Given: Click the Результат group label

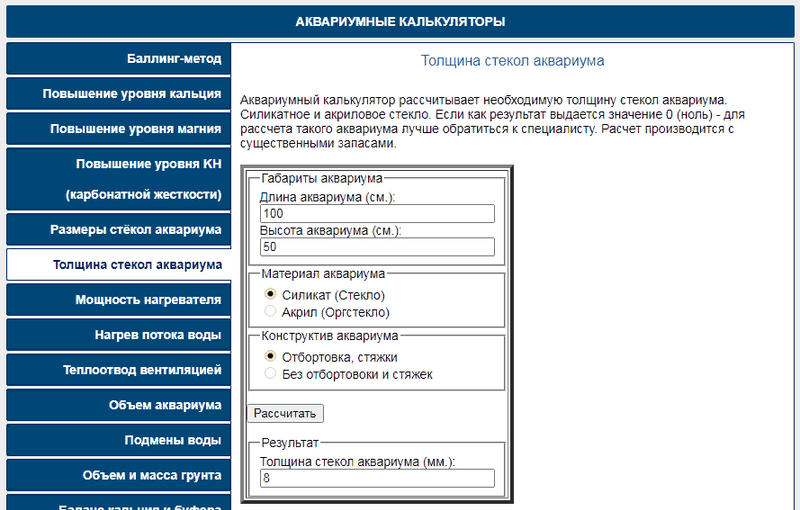Looking at the screenshot, I should pyautogui.click(x=290, y=443).
